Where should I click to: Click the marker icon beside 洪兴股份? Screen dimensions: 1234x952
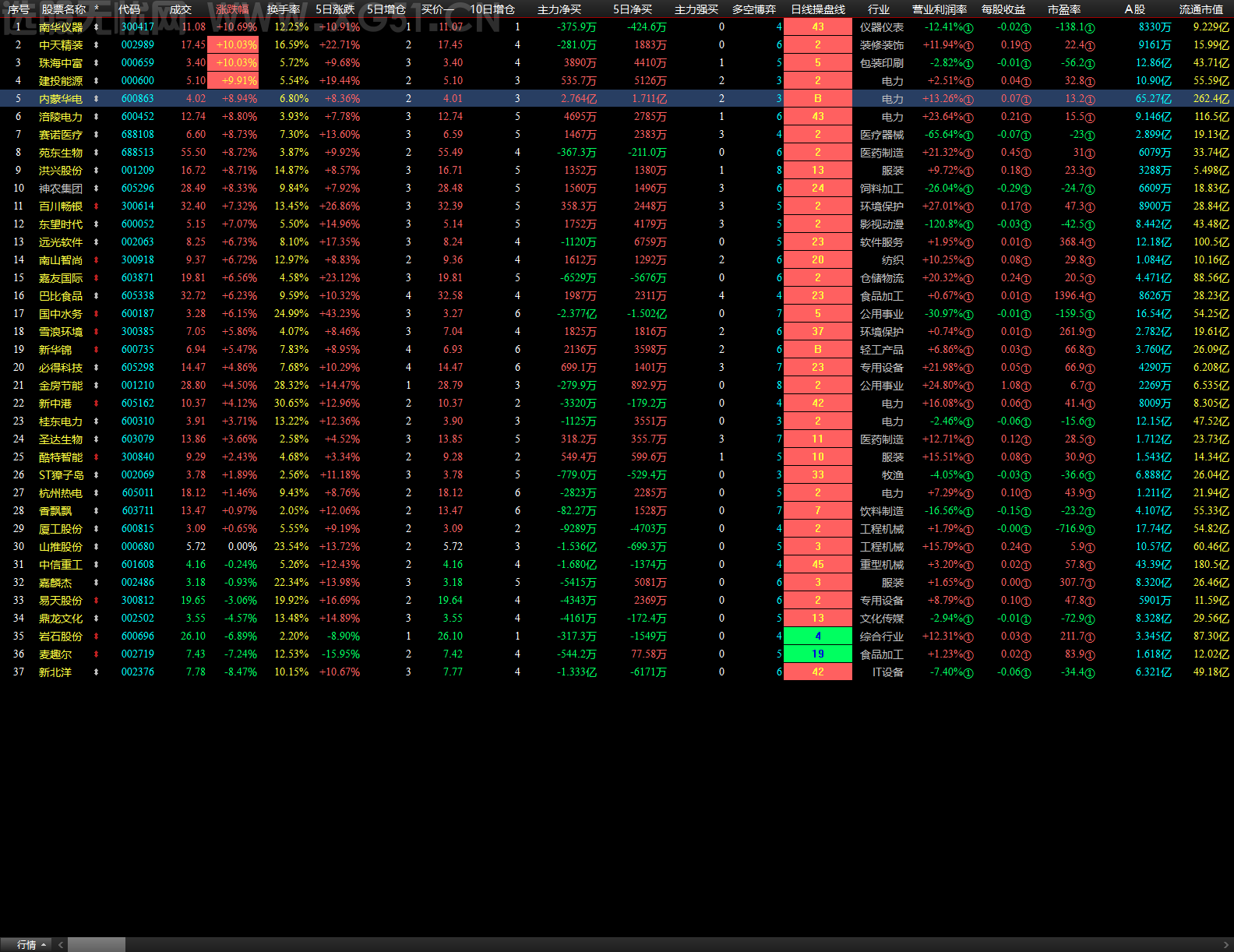click(x=97, y=171)
